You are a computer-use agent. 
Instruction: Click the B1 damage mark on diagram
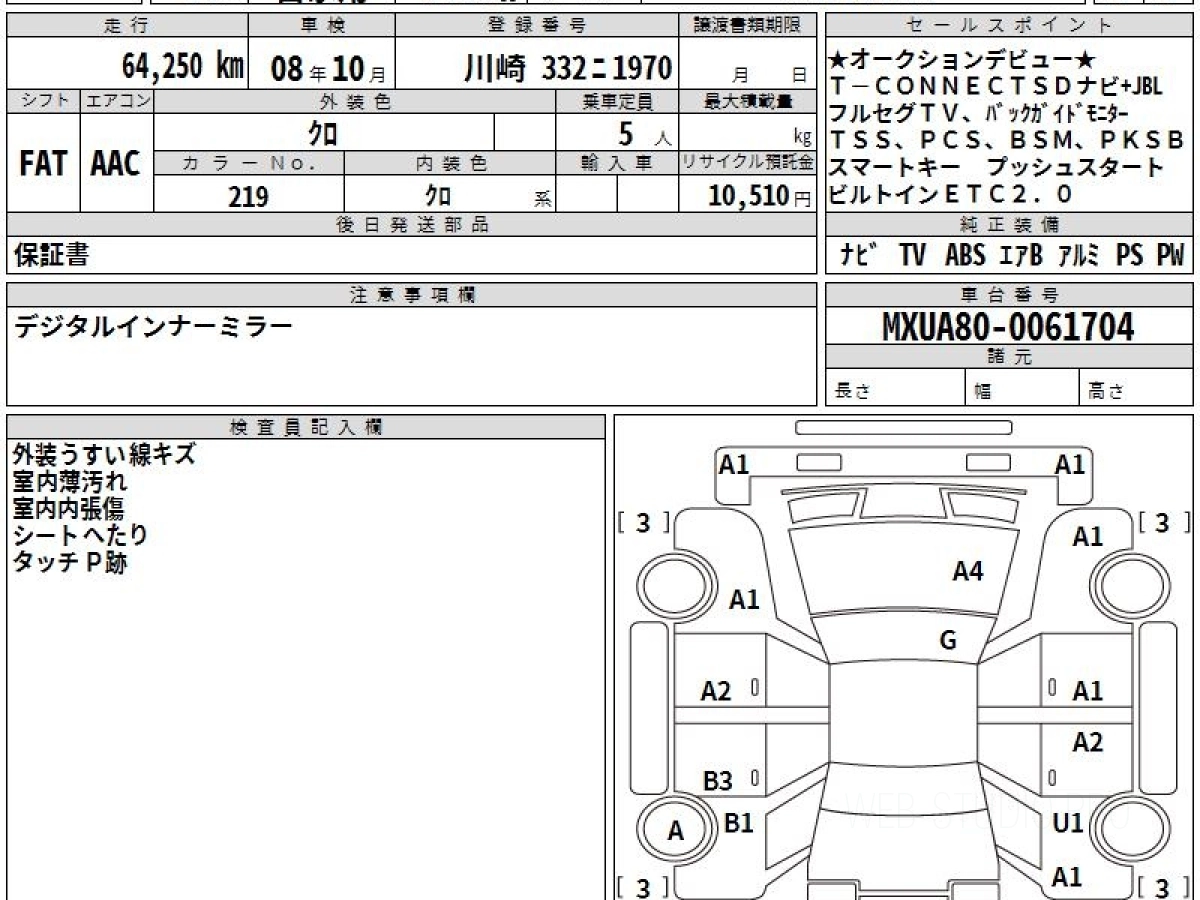click(738, 823)
